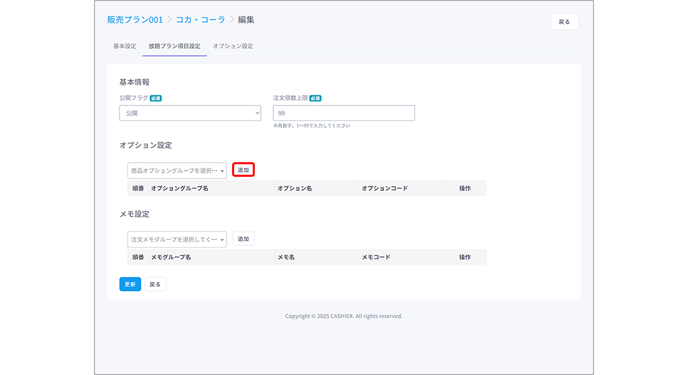Click the メモ名 column header
This screenshot has height=375, width=688.
coord(286,257)
